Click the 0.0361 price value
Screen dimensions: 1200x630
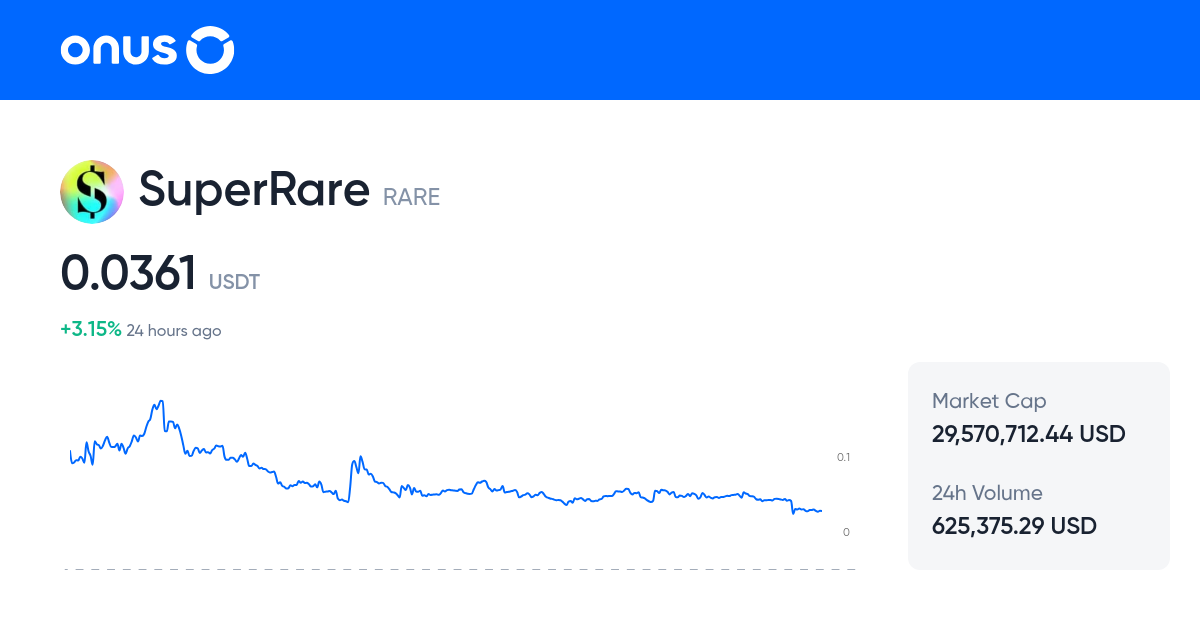pyautogui.click(x=129, y=273)
